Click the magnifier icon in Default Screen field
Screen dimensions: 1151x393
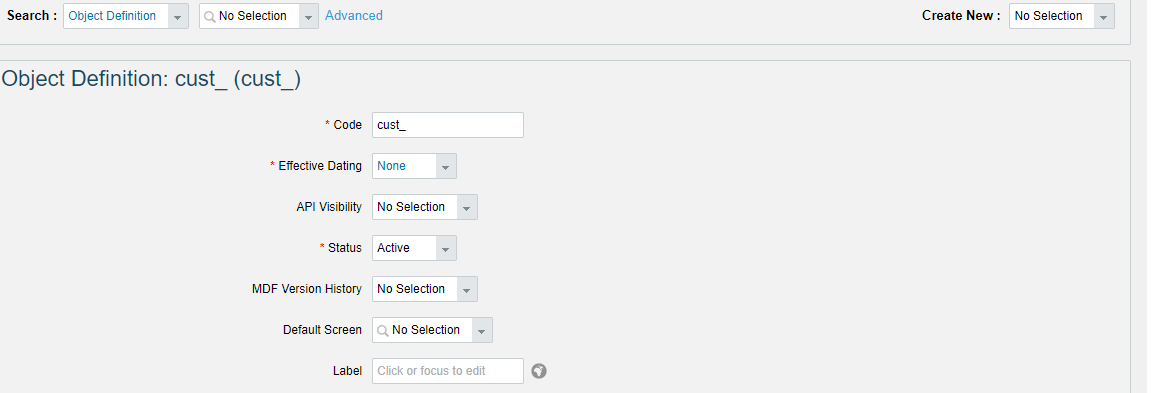pos(382,331)
